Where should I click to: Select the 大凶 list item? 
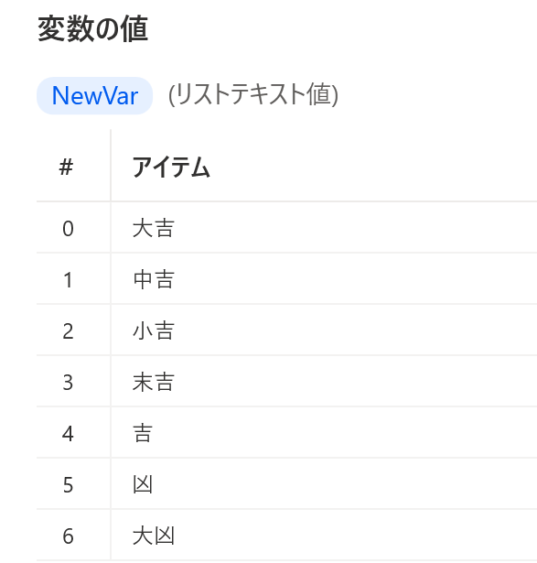(153, 536)
